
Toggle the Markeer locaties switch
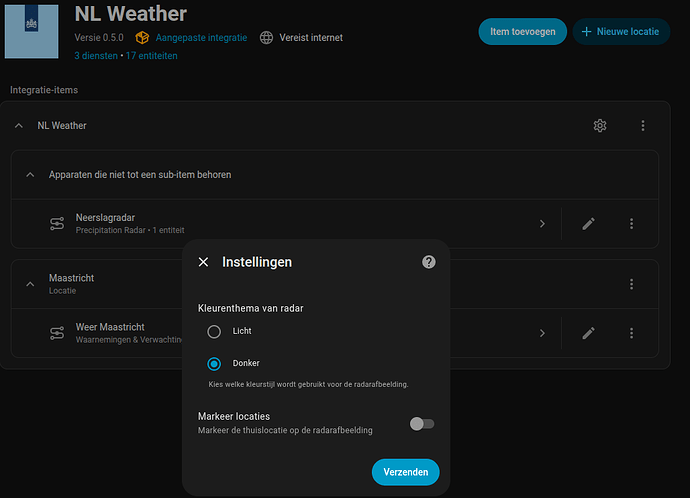coord(422,424)
